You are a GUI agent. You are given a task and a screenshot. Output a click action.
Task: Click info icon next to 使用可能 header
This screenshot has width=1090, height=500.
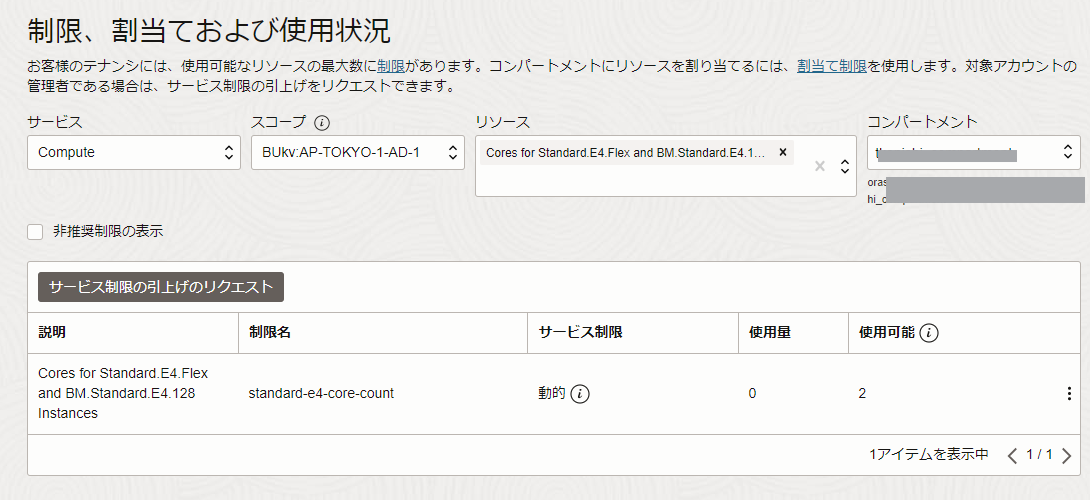(x=929, y=333)
